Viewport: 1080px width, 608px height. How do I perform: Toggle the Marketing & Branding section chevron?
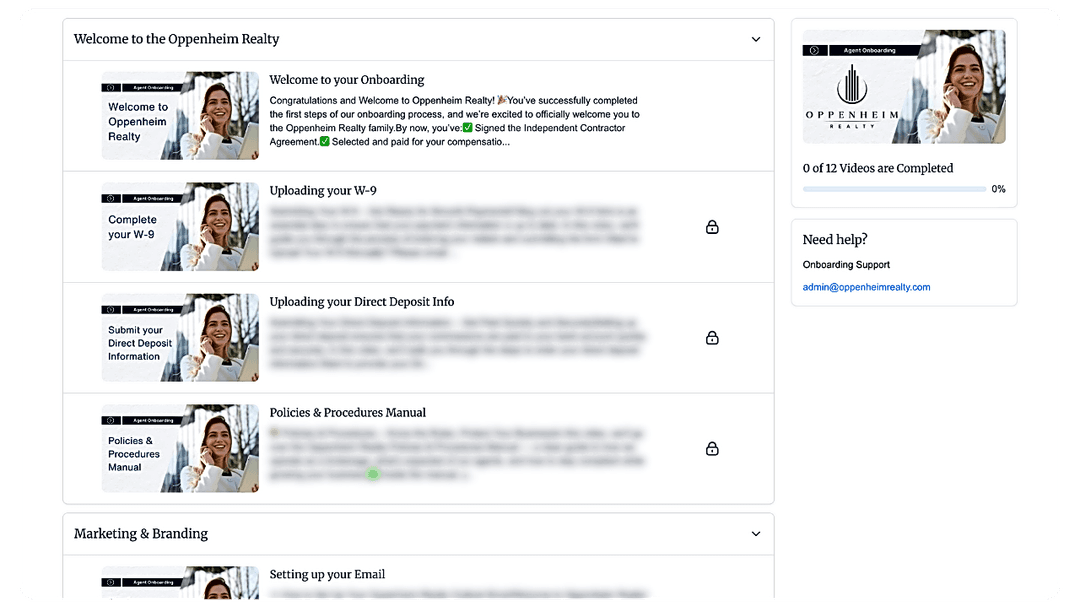(756, 534)
